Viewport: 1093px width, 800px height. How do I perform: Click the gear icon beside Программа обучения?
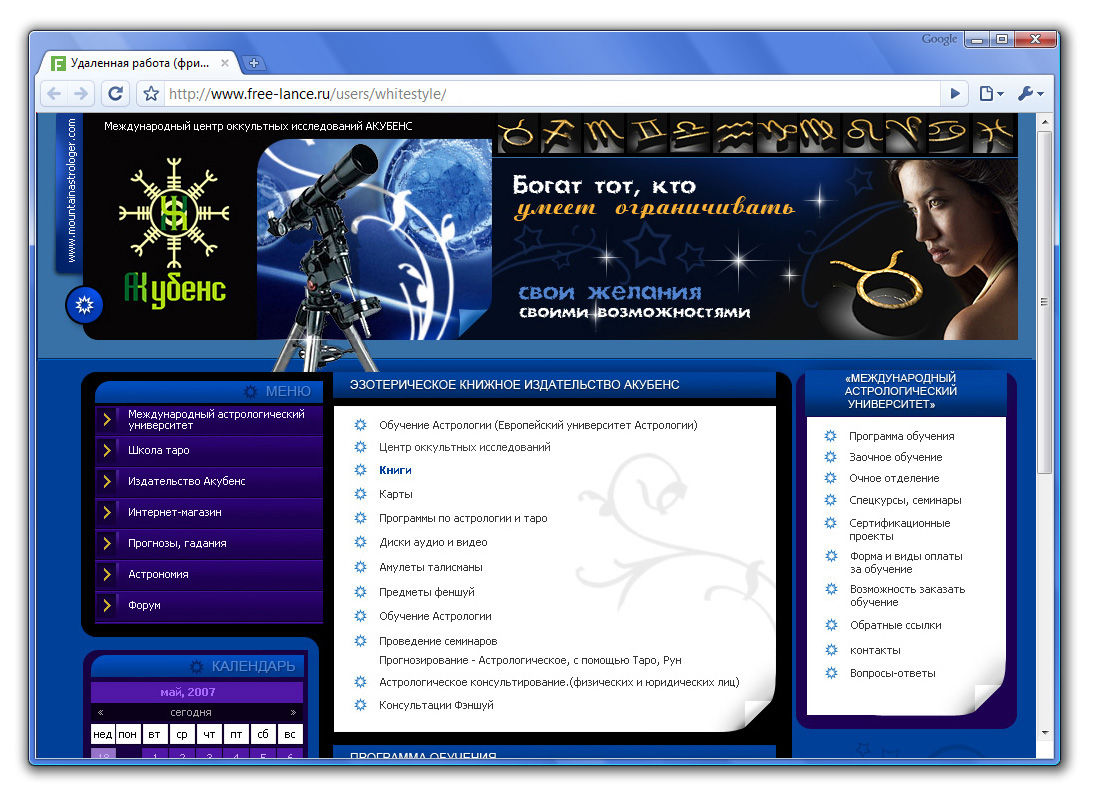tap(830, 436)
